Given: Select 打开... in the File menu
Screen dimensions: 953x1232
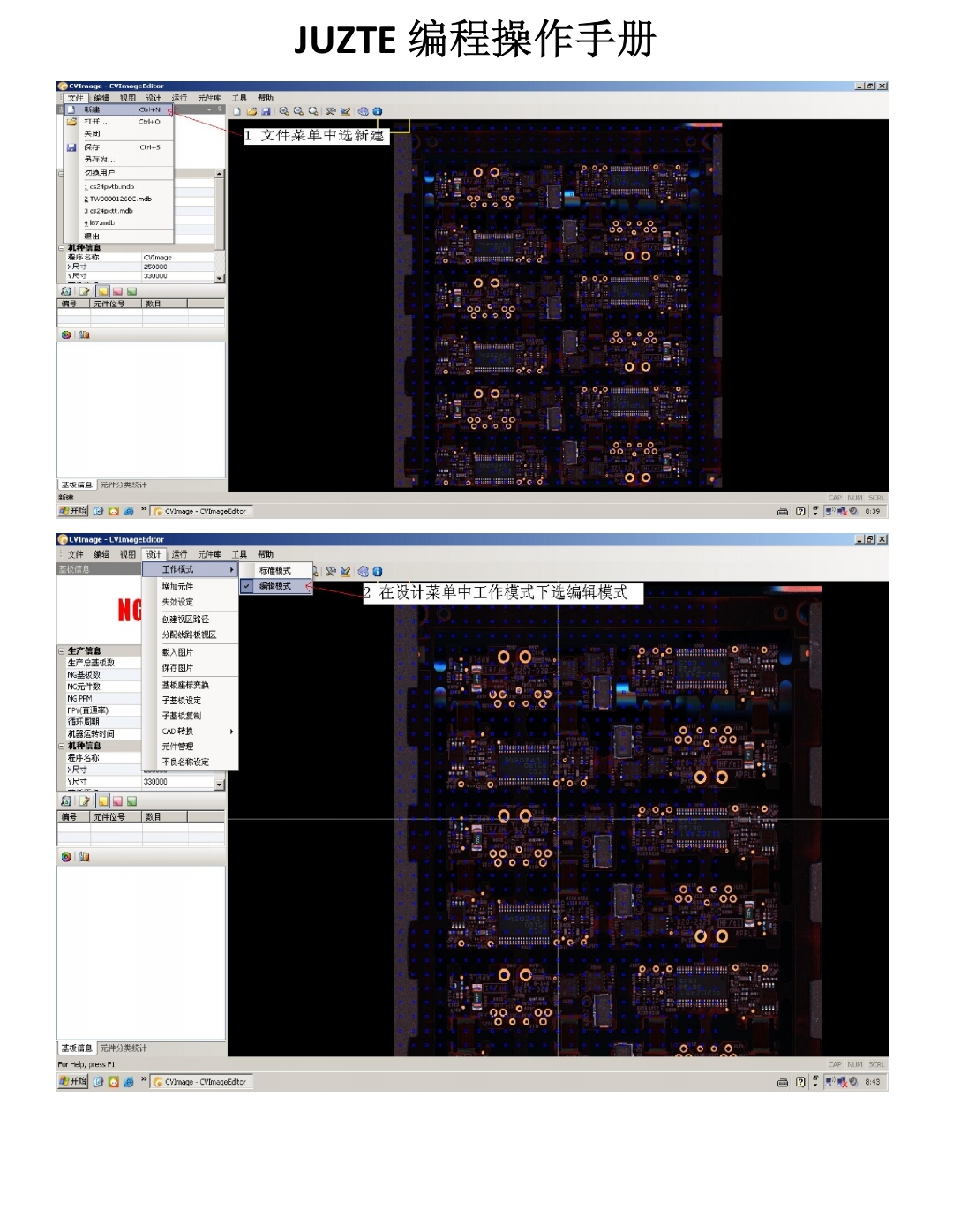Looking at the screenshot, I should [118, 122].
